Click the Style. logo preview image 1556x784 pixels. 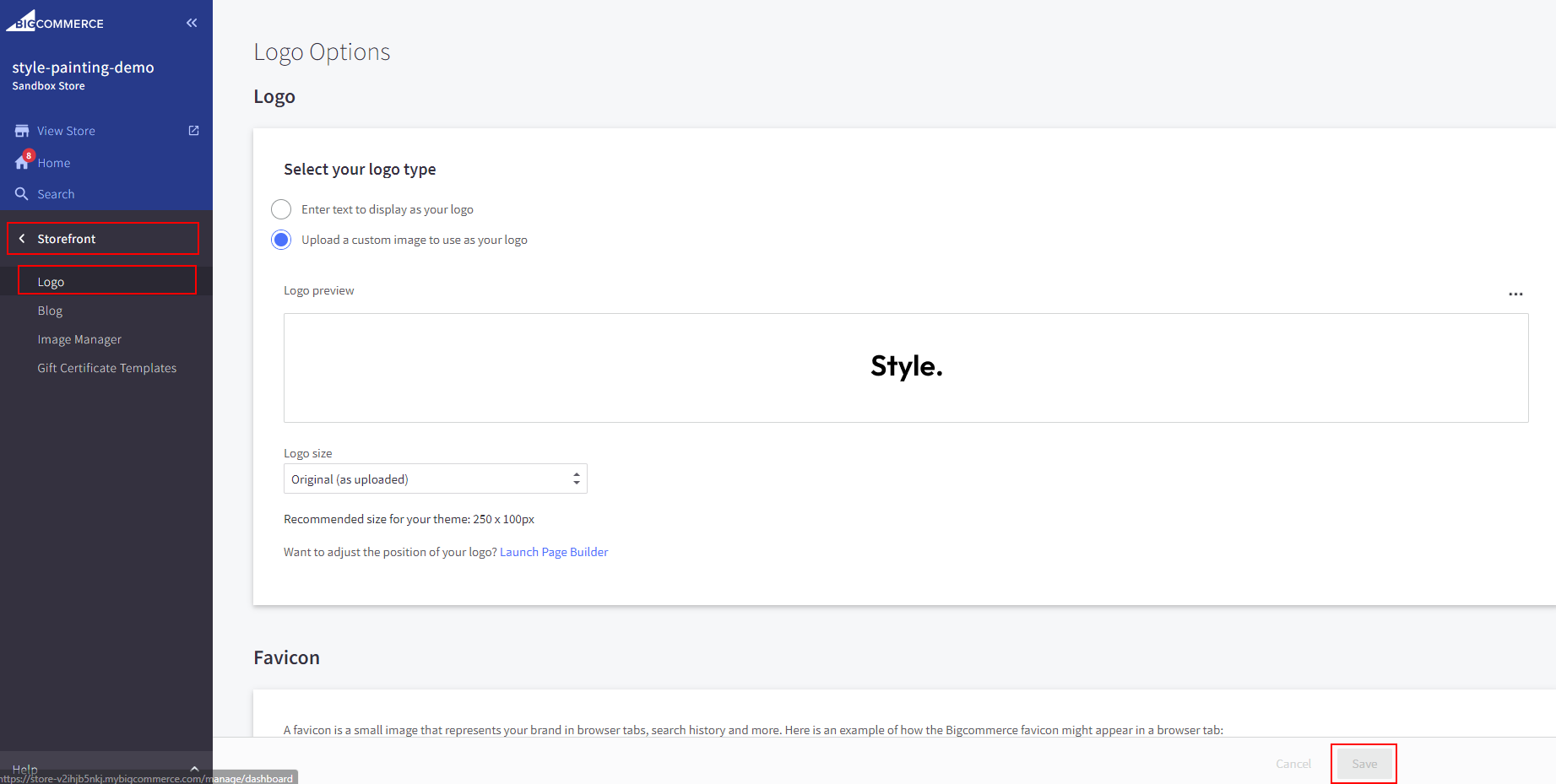coord(906,367)
